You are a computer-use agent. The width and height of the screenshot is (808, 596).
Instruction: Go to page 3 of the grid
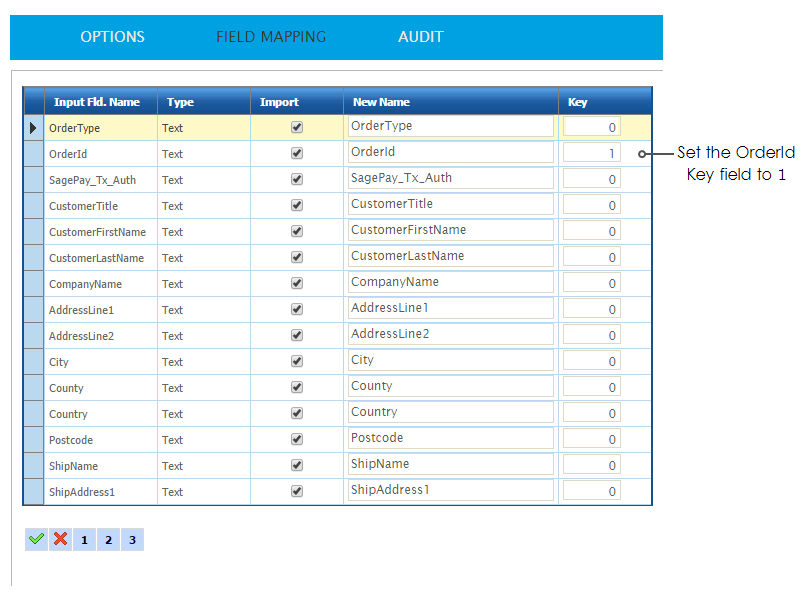point(132,540)
